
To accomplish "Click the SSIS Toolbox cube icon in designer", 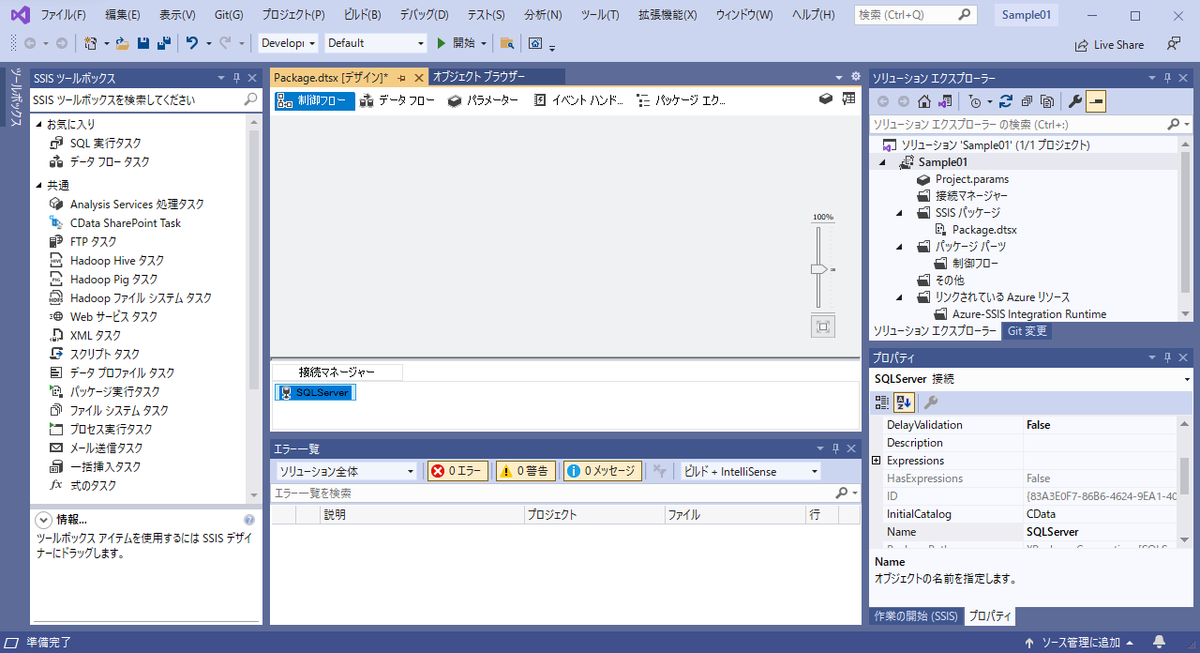I will (x=826, y=99).
